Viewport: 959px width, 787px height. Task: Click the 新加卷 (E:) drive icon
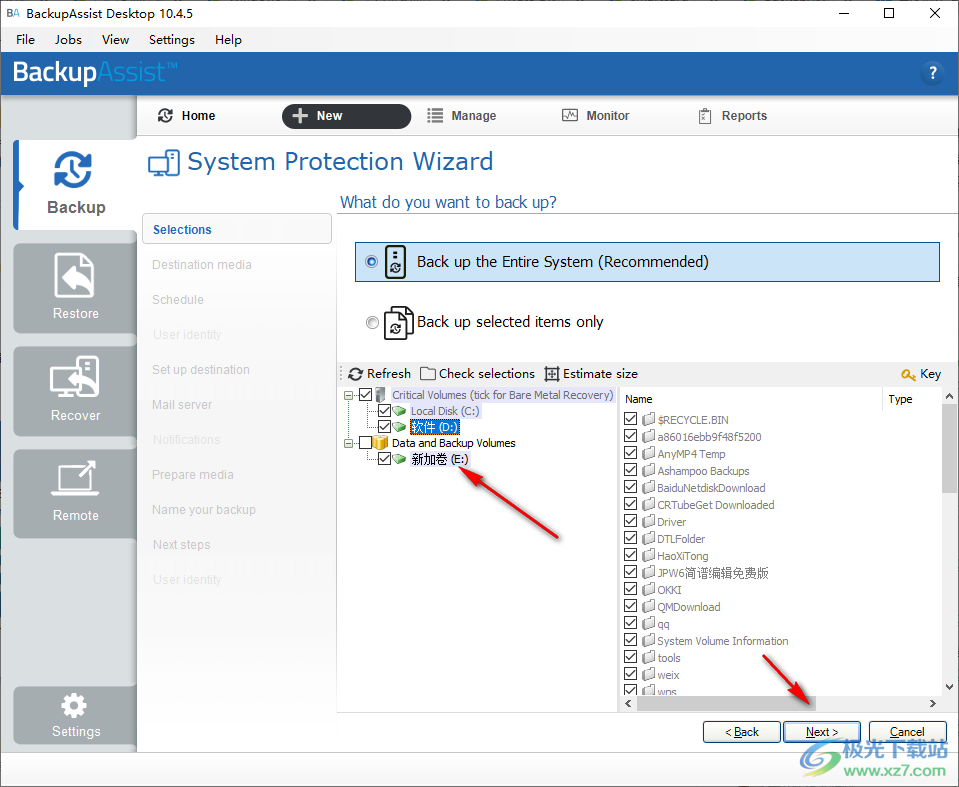click(399, 459)
